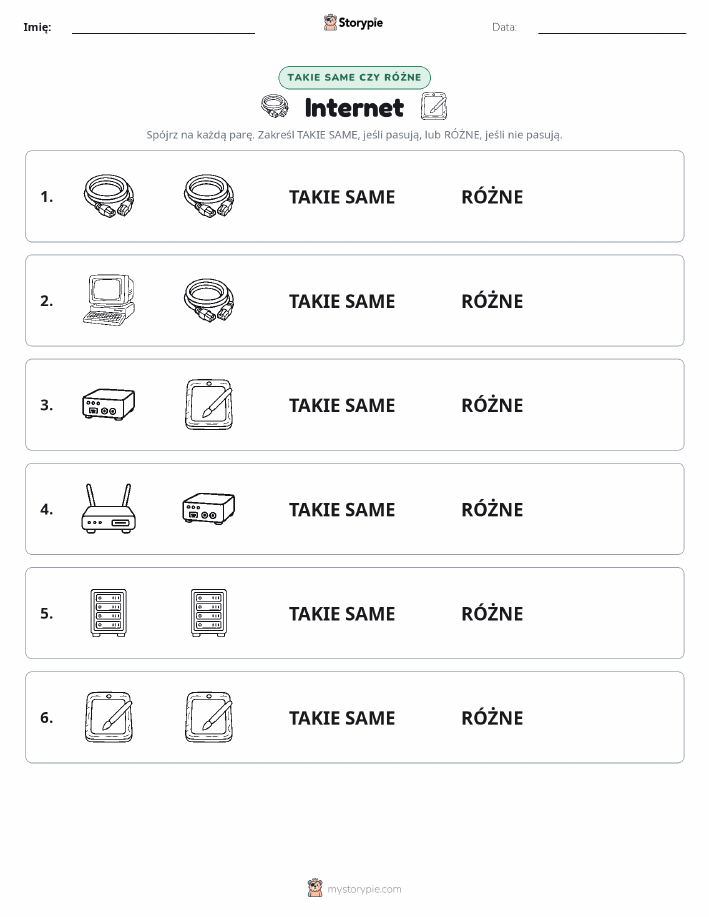709x917 pixels.
Task: Select RÓŻNE for pair 3
Action: [x=492, y=405]
